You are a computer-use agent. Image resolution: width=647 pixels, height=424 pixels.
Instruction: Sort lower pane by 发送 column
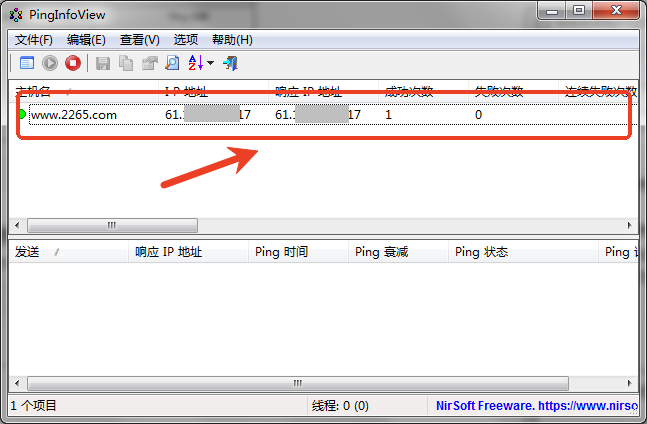click(68, 252)
